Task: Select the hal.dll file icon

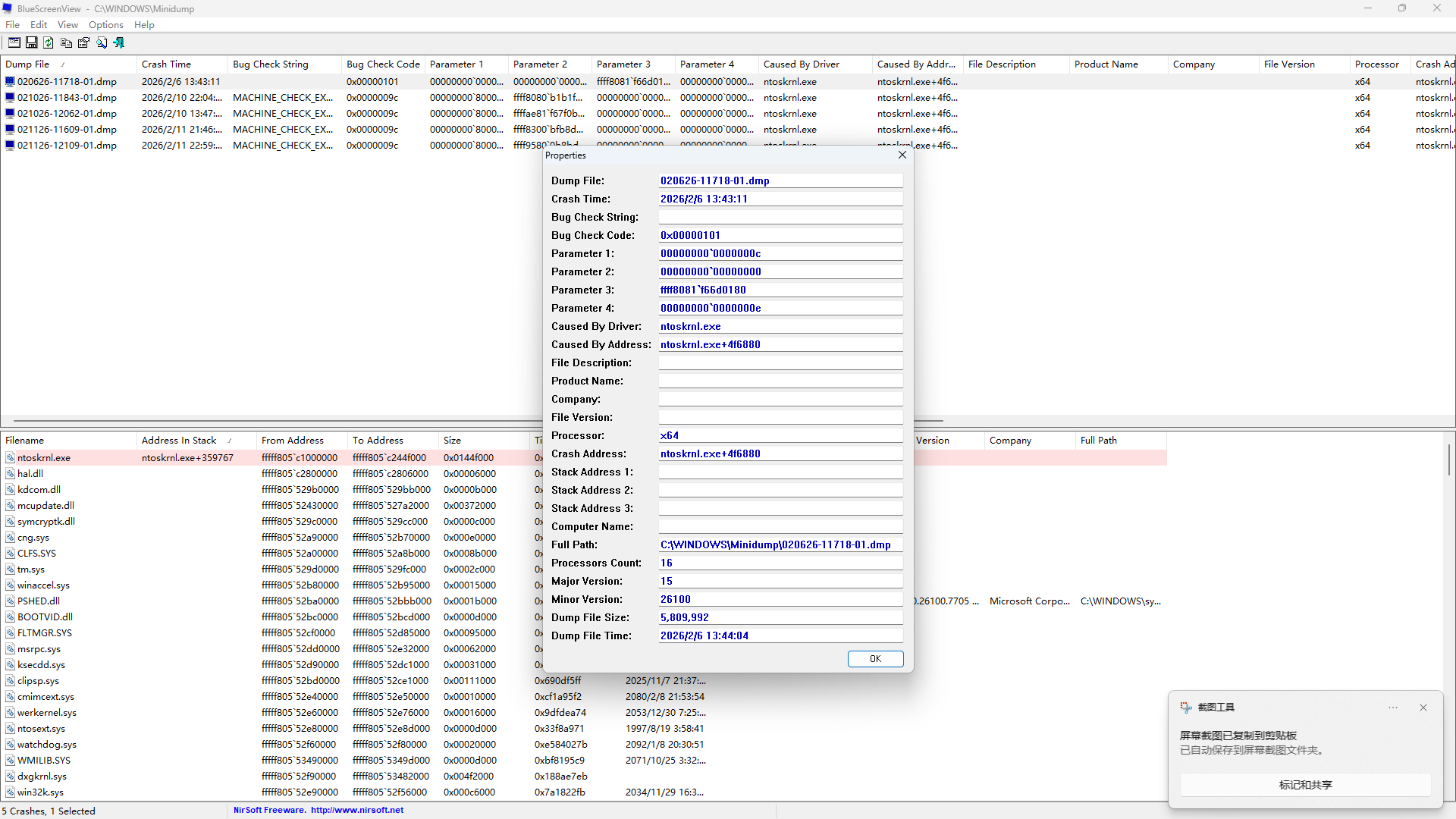Action: [10, 474]
